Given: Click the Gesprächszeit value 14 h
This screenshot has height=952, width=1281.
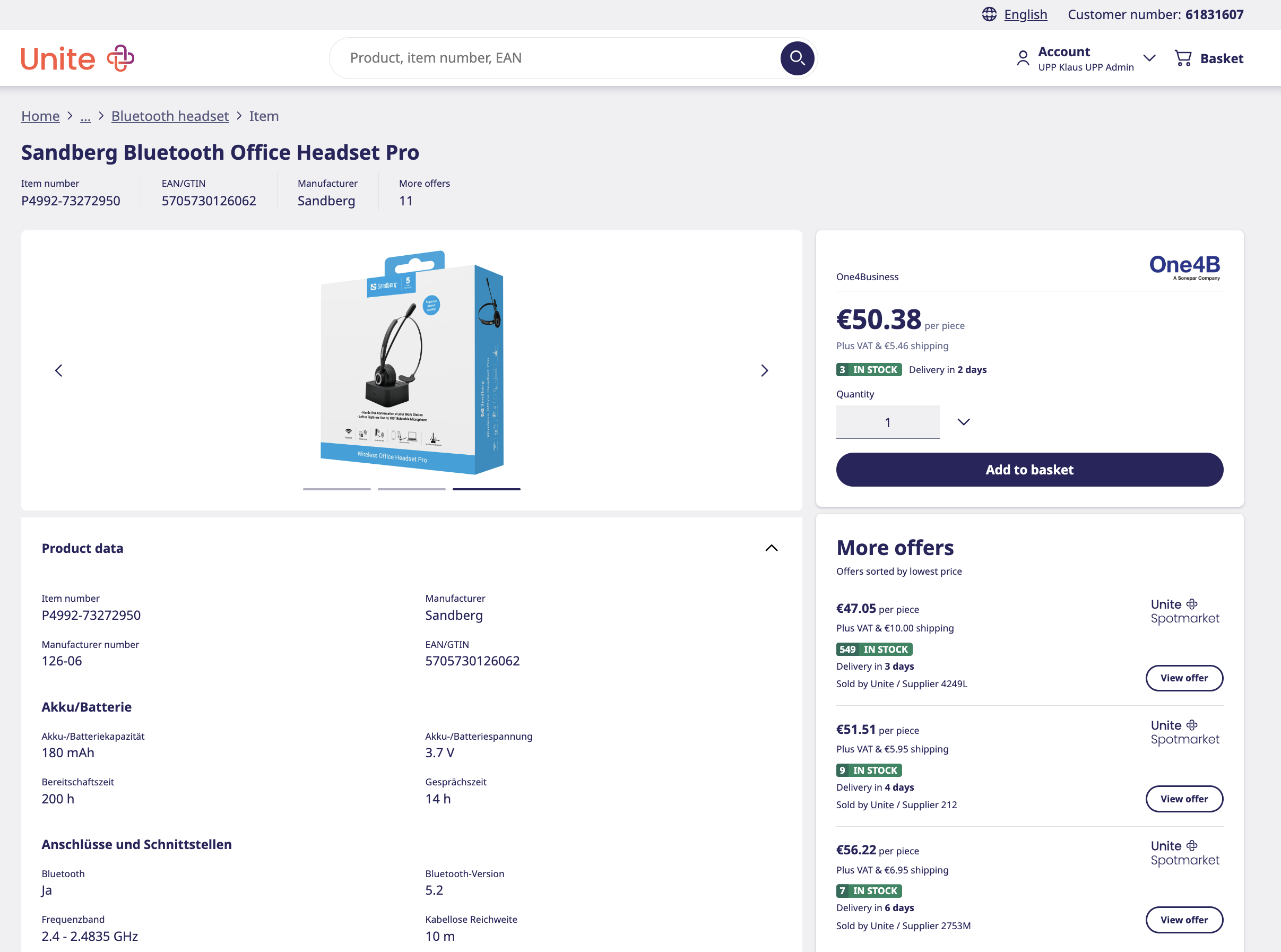Looking at the screenshot, I should tap(438, 799).
